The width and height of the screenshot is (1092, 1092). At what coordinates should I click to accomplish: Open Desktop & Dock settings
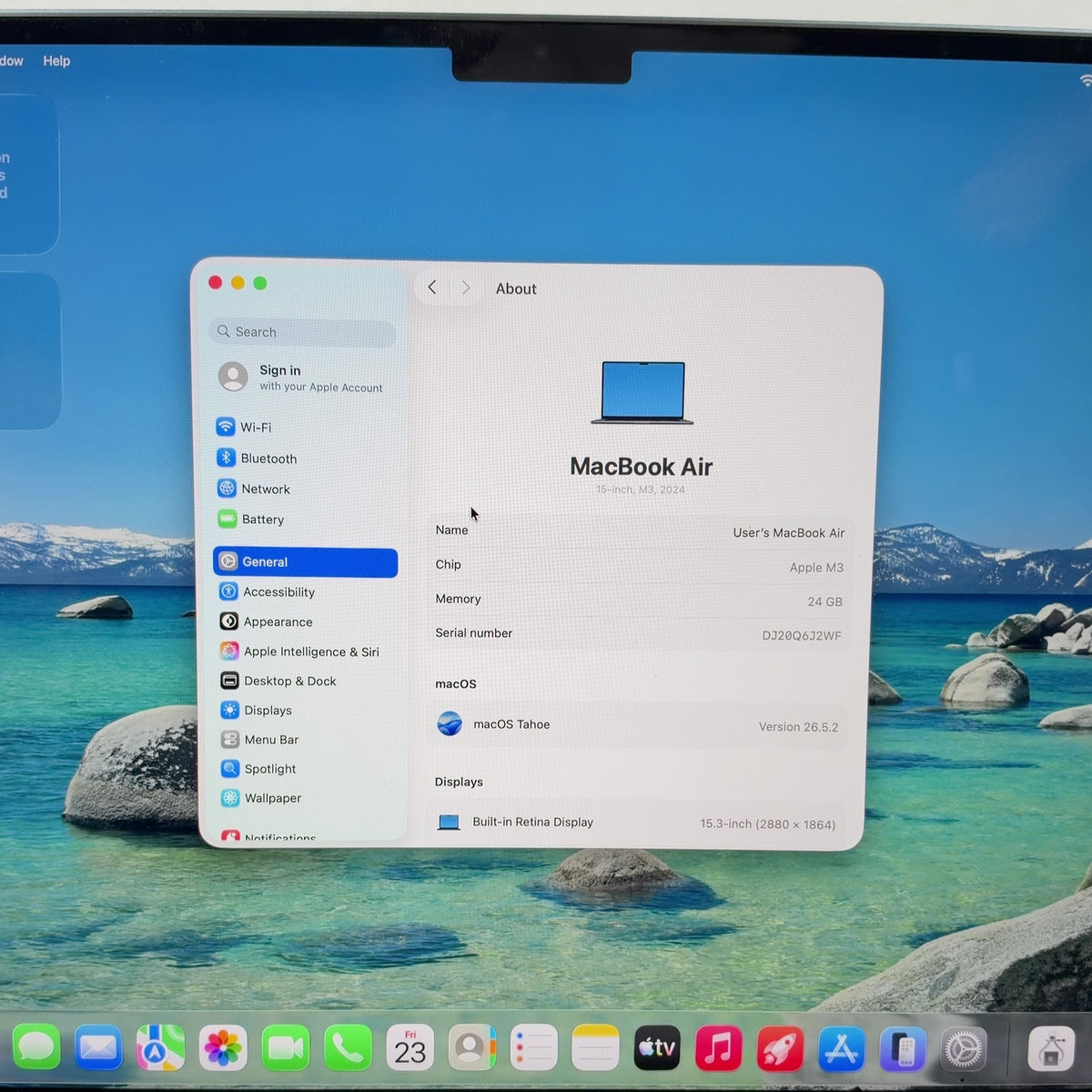[x=304, y=681]
